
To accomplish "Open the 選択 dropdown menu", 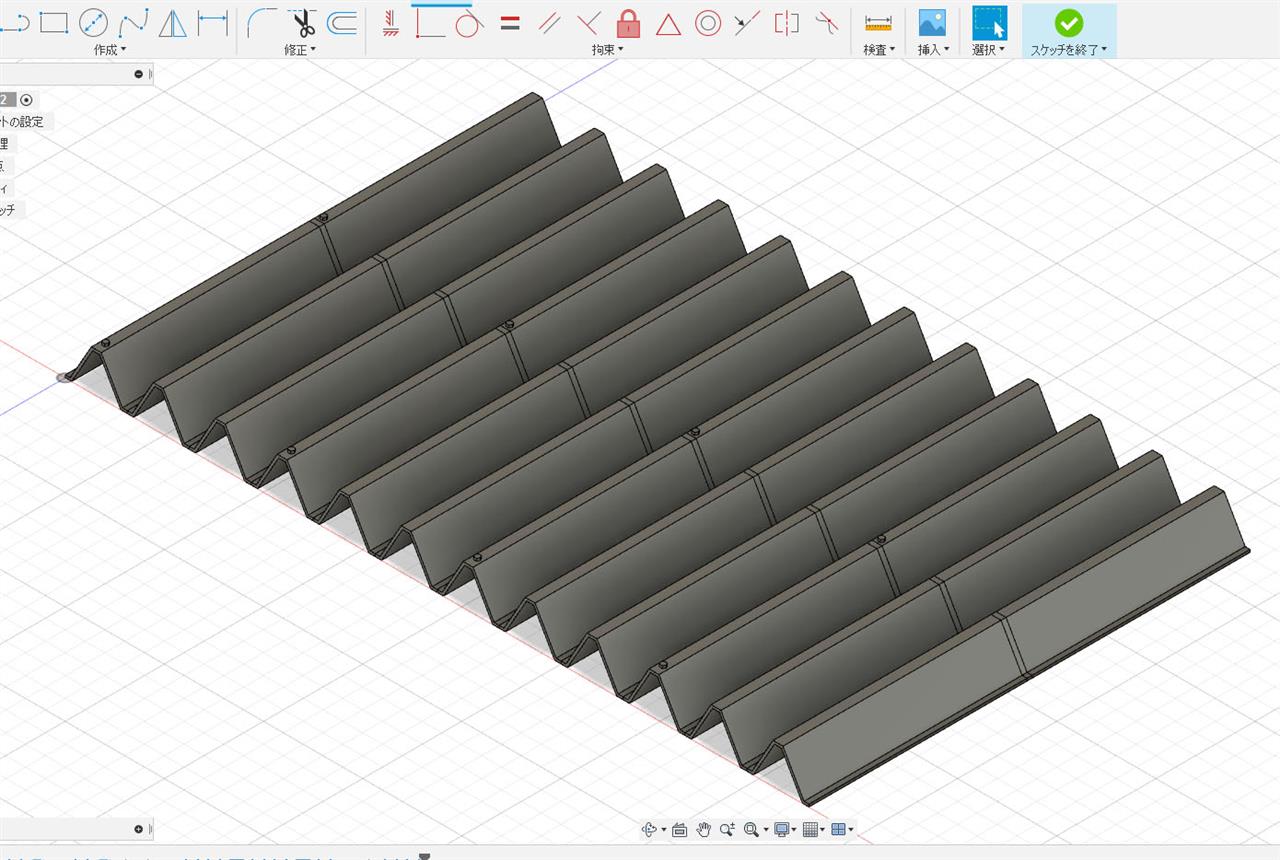I will [988, 49].
